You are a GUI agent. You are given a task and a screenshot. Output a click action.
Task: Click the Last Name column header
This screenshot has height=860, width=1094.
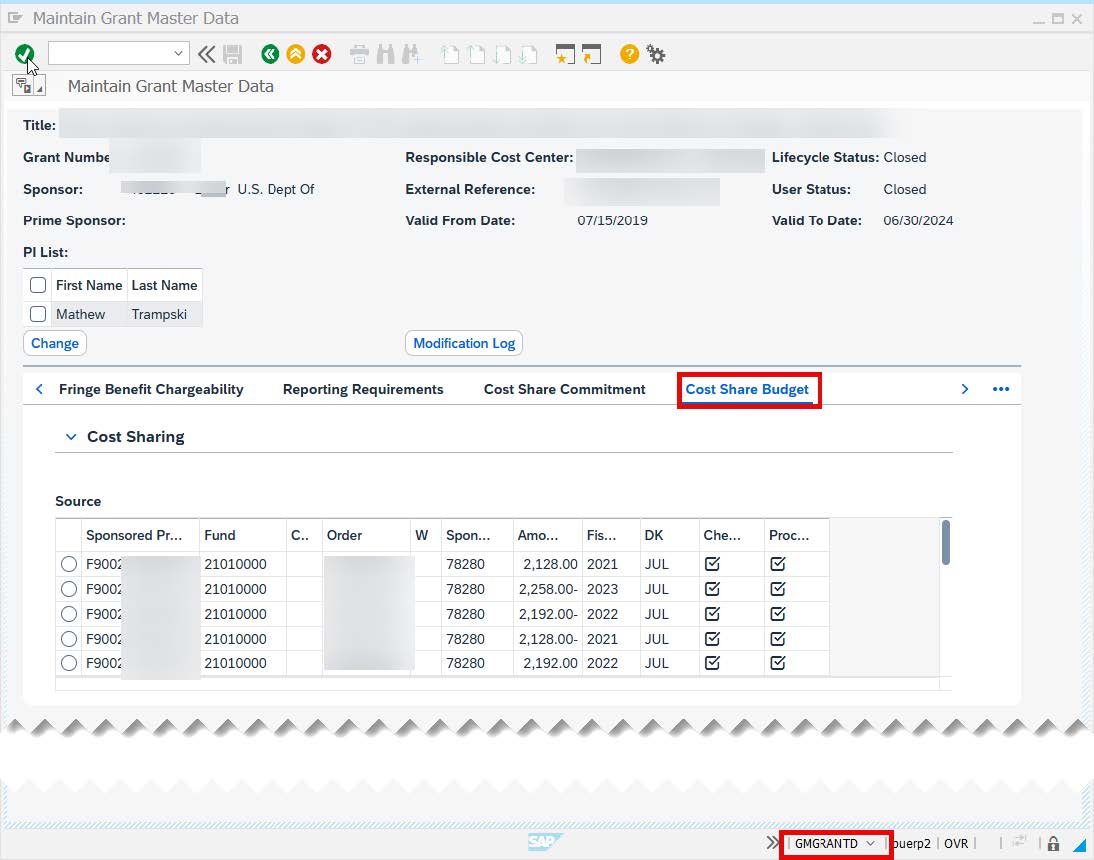(x=164, y=285)
